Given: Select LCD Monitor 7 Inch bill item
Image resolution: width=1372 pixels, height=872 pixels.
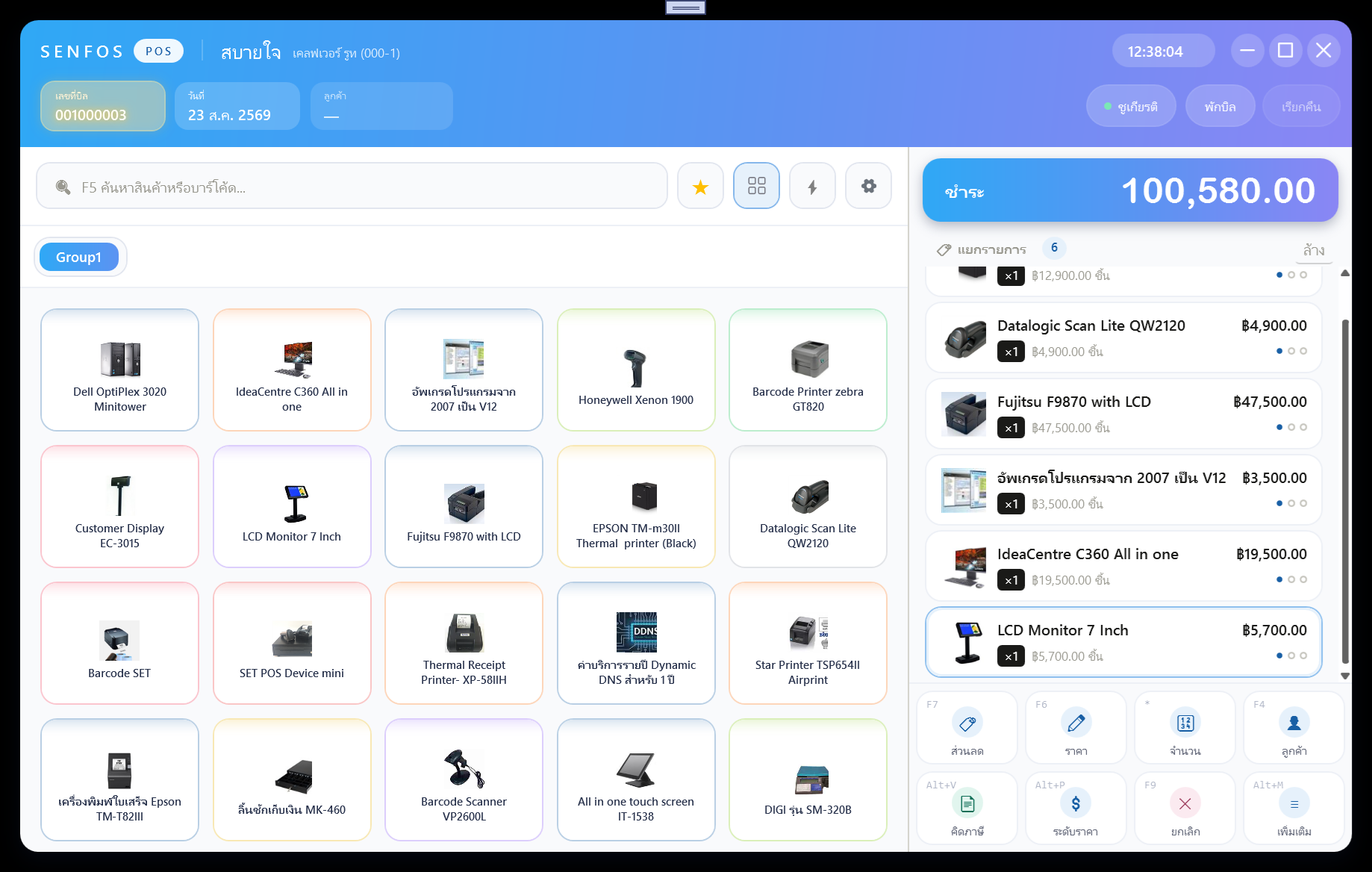Looking at the screenshot, I should 1123,642.
